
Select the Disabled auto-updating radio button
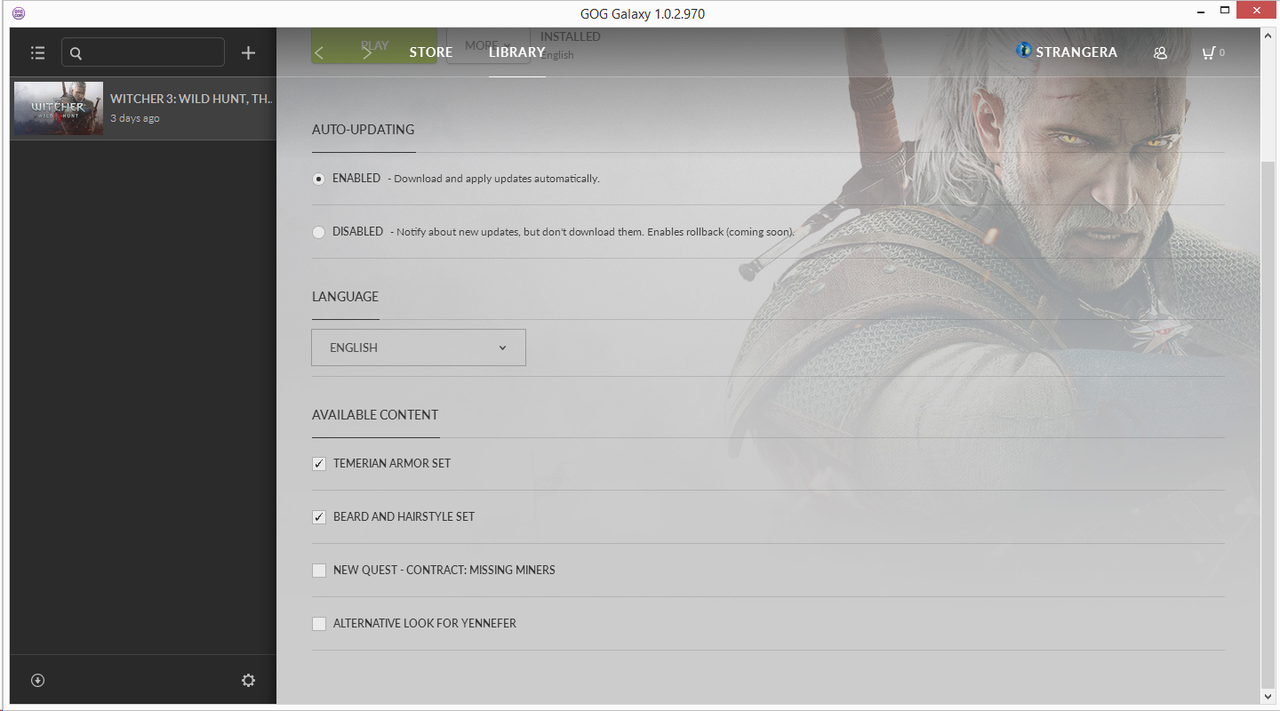(319, 232)
